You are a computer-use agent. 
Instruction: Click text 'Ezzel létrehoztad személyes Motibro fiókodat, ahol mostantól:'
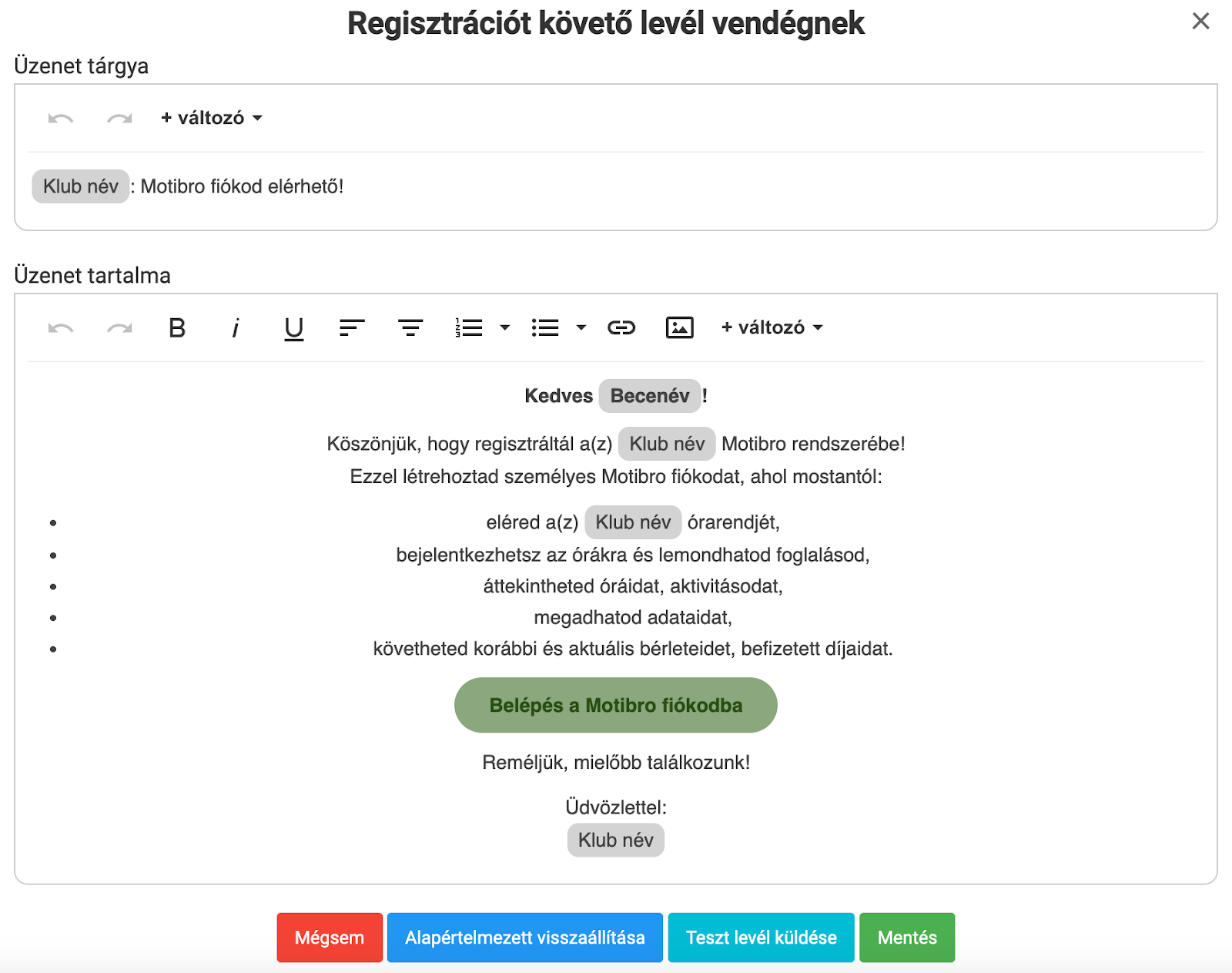tap(616, 476)
